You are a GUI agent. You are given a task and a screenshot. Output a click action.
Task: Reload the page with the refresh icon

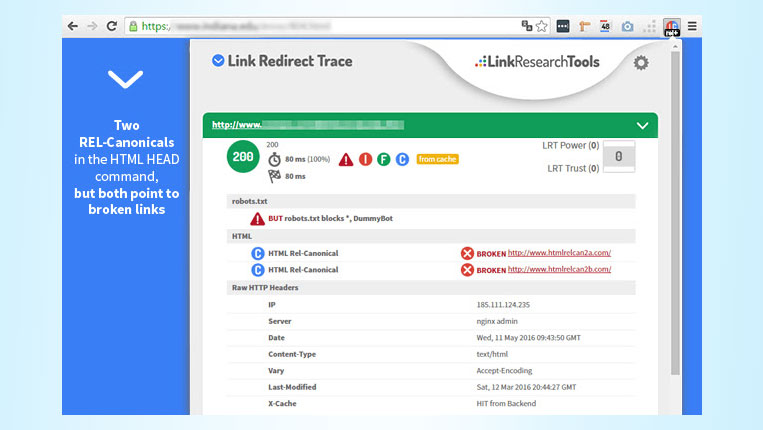[111, 26]
